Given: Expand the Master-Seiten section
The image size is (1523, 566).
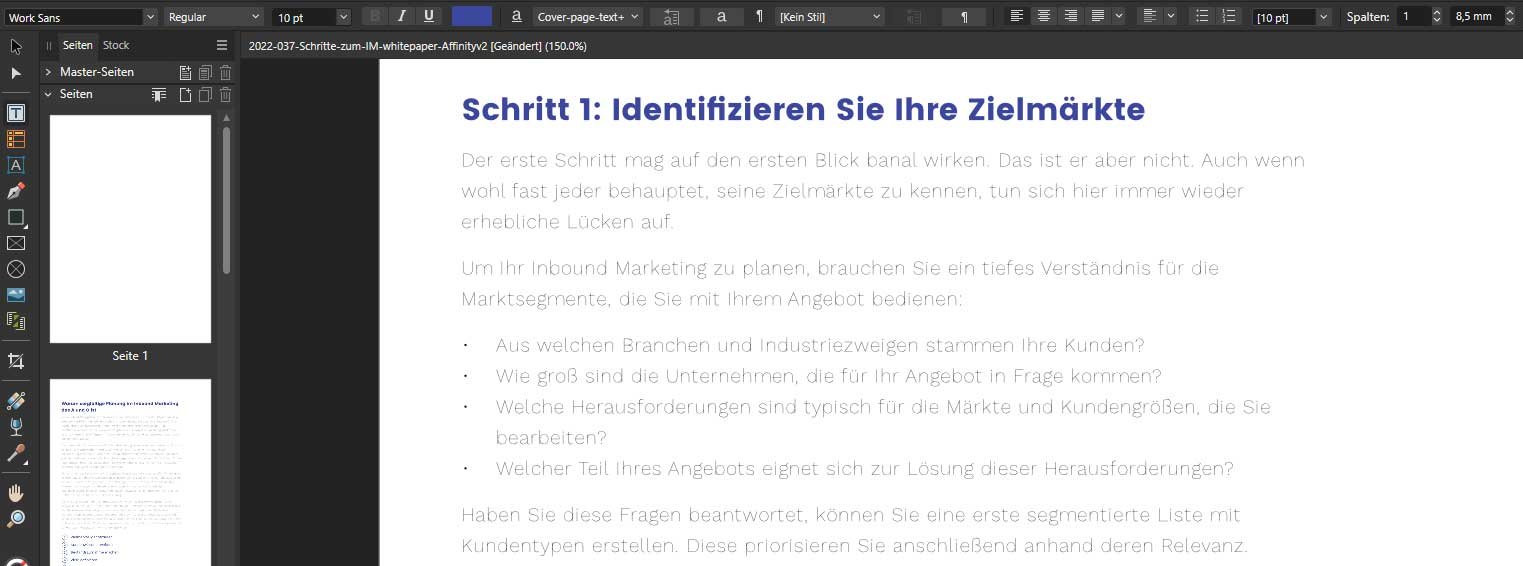Looking at the screenshot, I should (x=47, y=72).
